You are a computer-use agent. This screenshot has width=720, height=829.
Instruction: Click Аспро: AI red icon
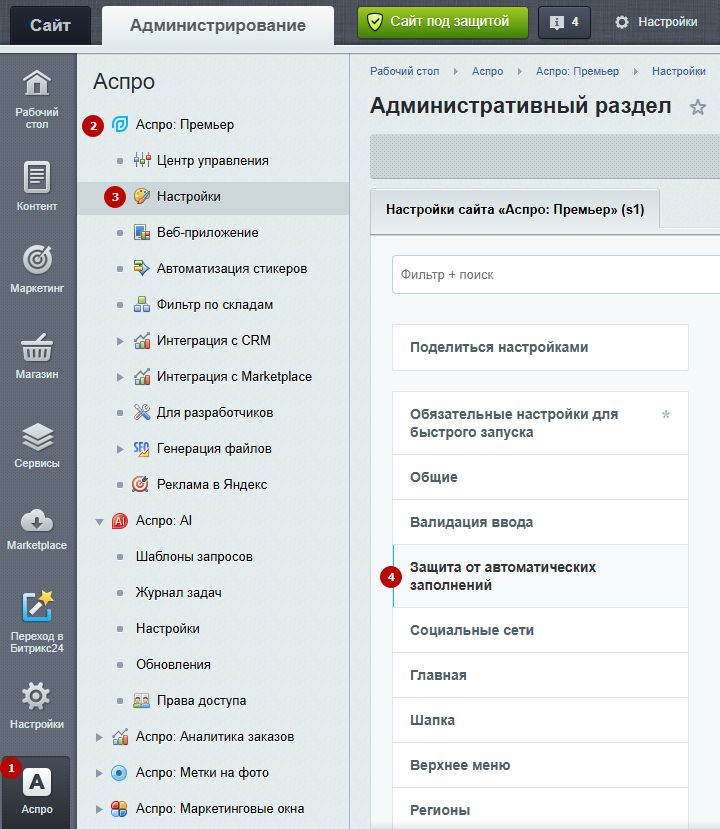coord(120,521)
